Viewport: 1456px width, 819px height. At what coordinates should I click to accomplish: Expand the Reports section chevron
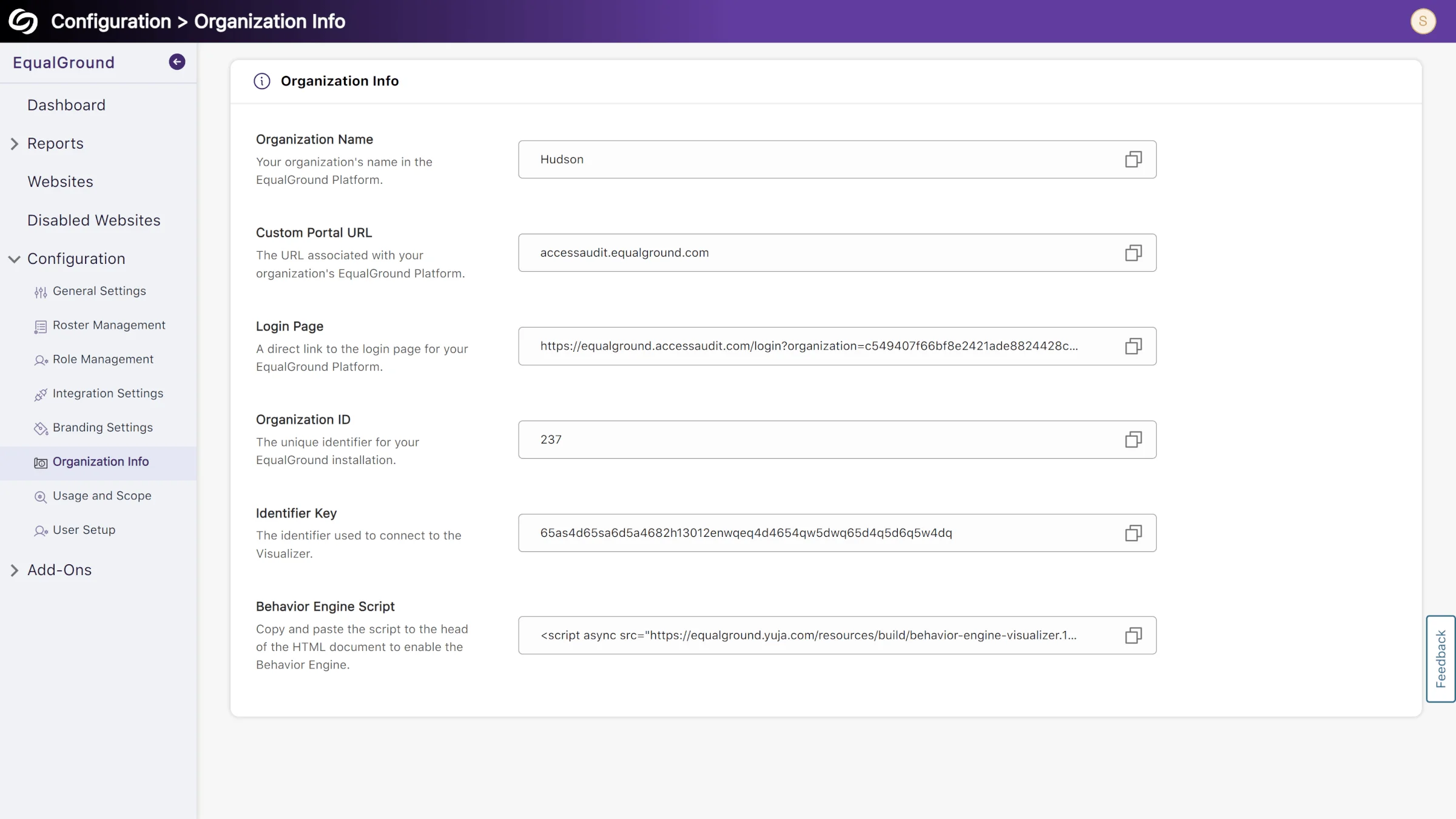click(x=14, y=144)
